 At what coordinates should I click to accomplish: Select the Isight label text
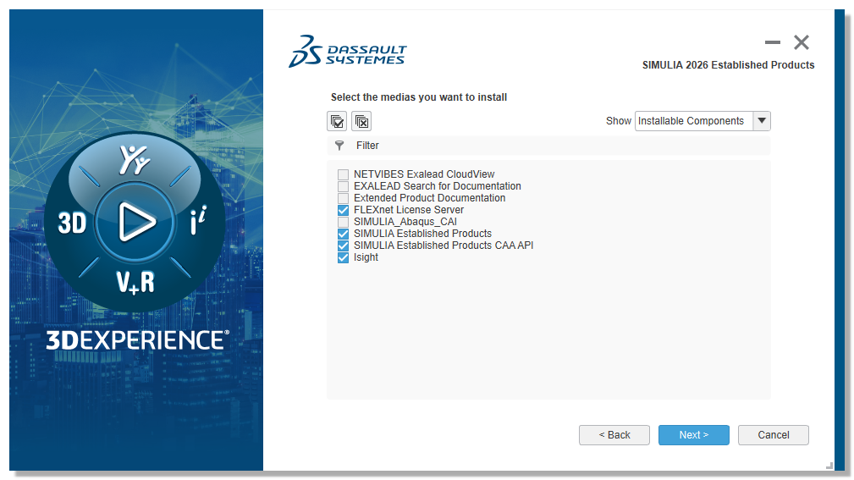(365, 257)
